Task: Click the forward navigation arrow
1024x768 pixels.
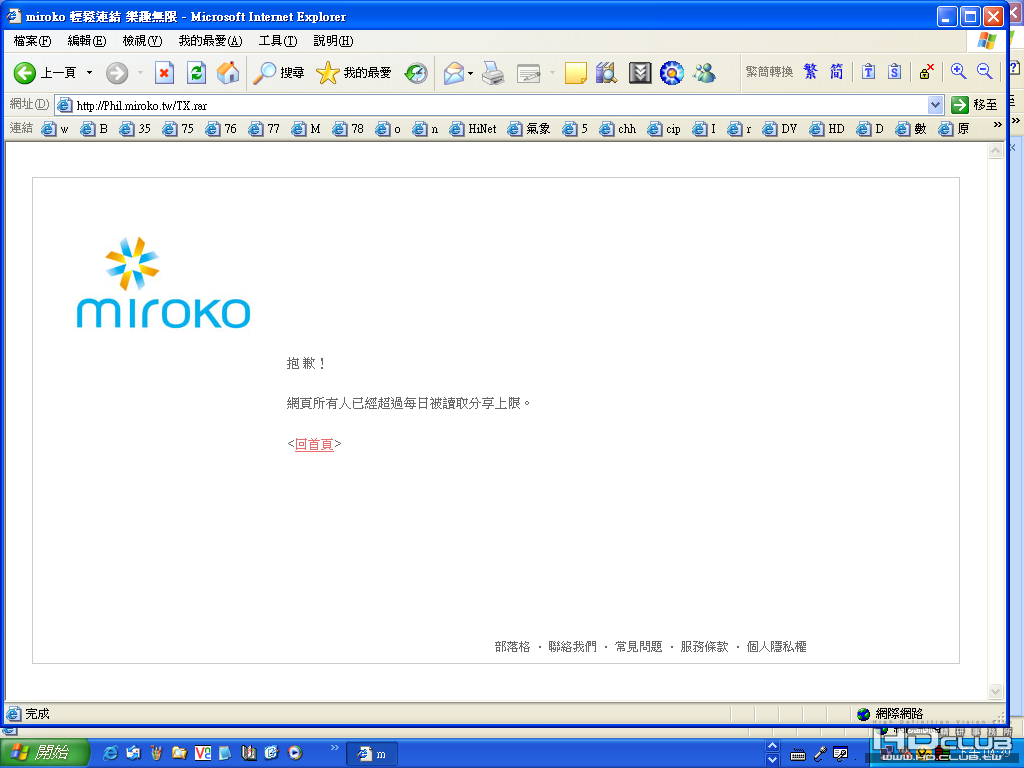Action: (x=117, y=72)
